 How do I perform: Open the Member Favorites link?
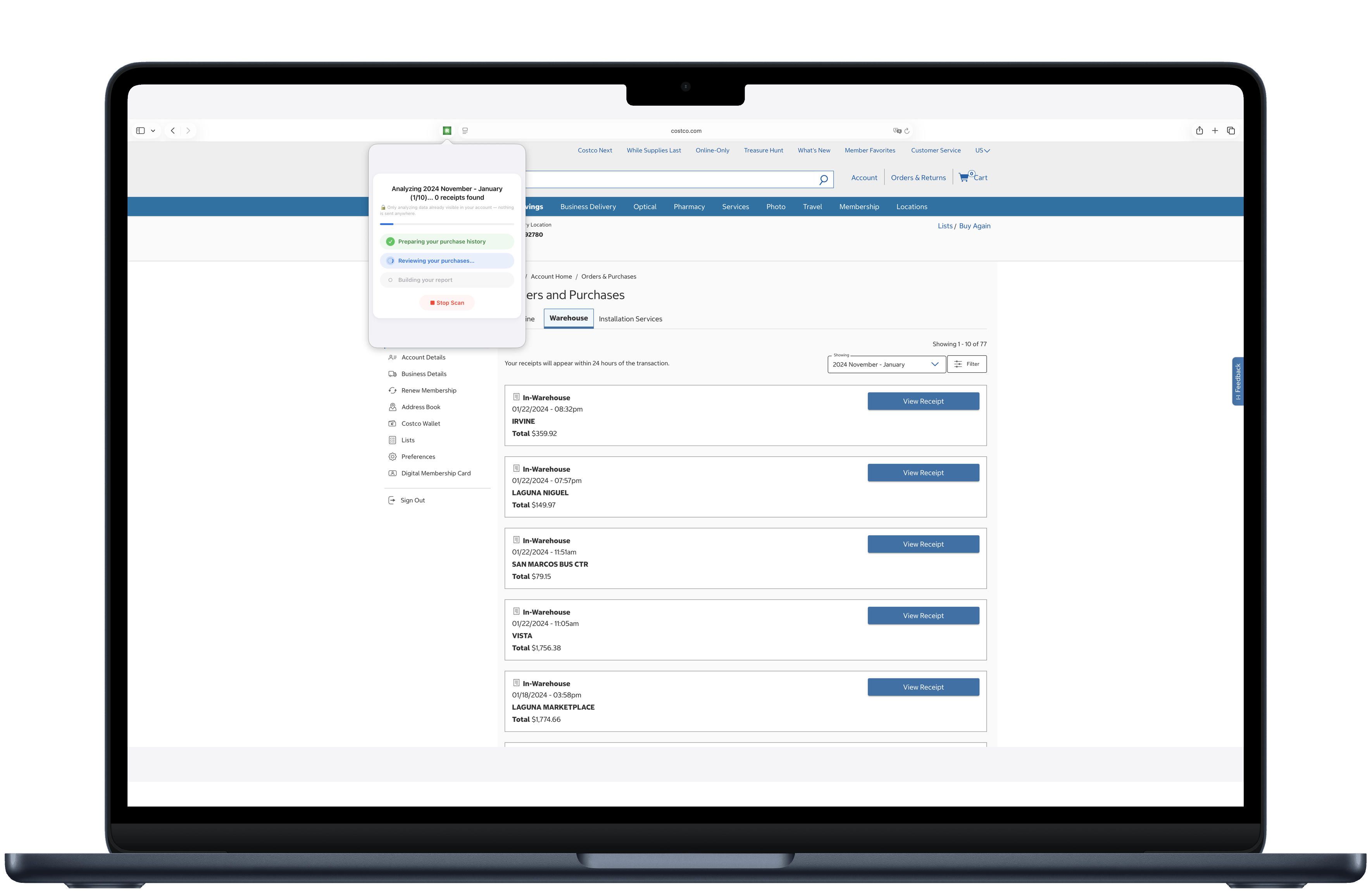[x=870, y=150]
